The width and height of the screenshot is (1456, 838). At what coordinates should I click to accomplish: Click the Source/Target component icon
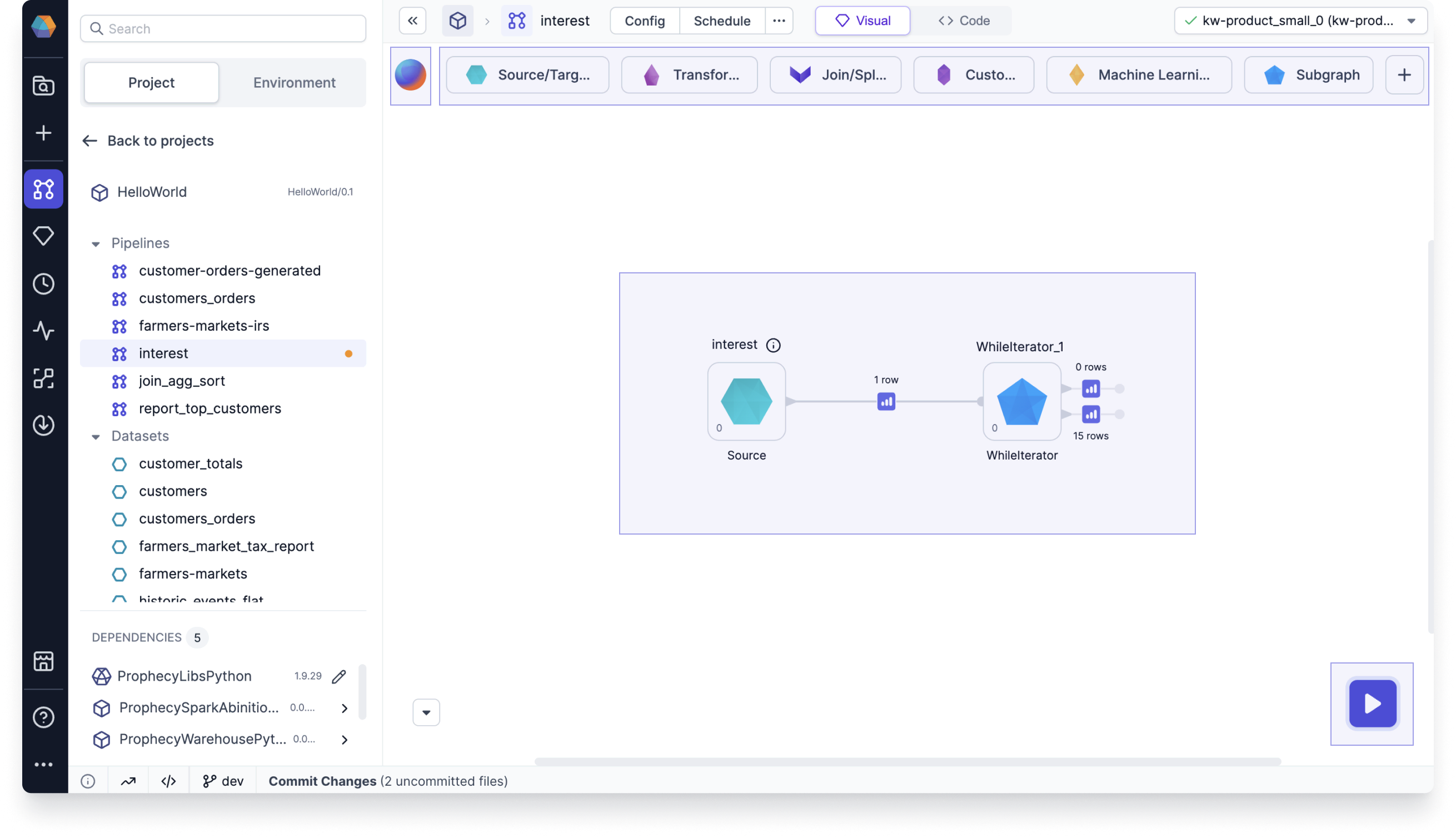click(x=477, y=75)
